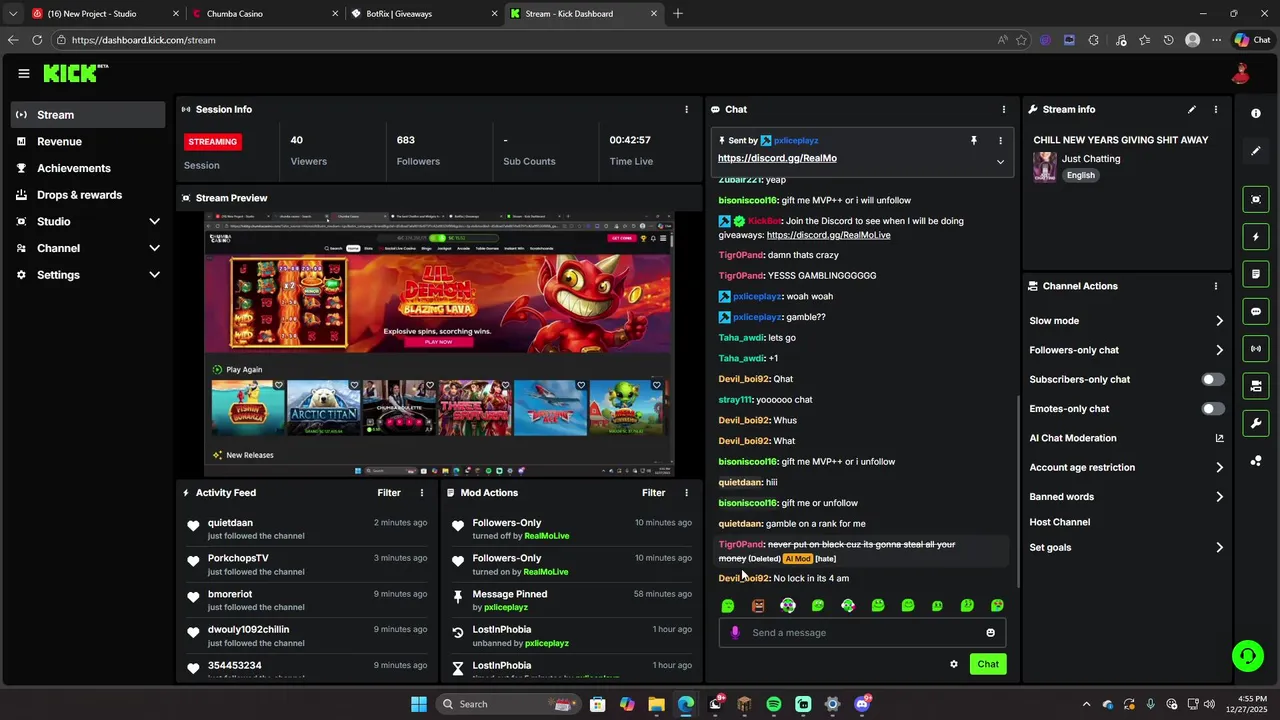Viewport: 1280px width, 720px height.
Task: Click the wrench icon in the right rail
Action: (1256, 423)
